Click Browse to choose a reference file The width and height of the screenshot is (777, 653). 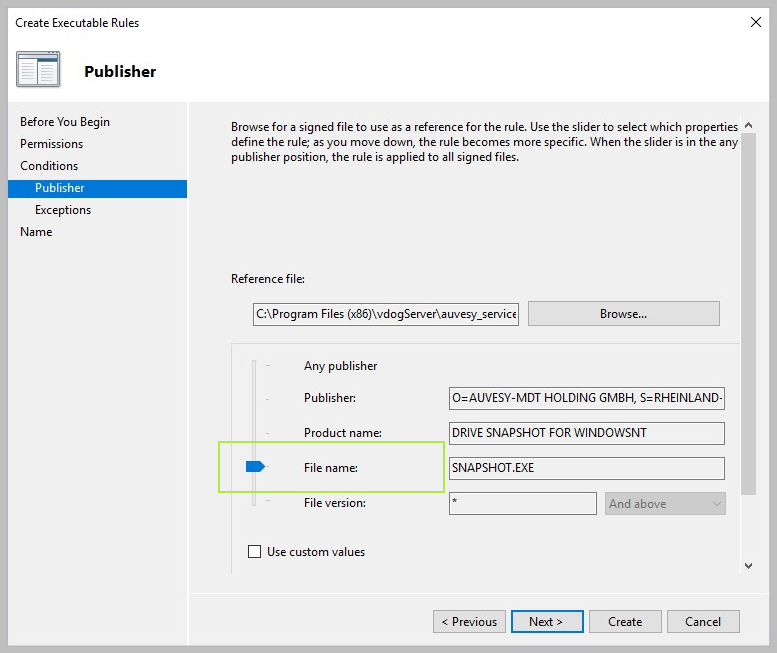pos(623,314)
